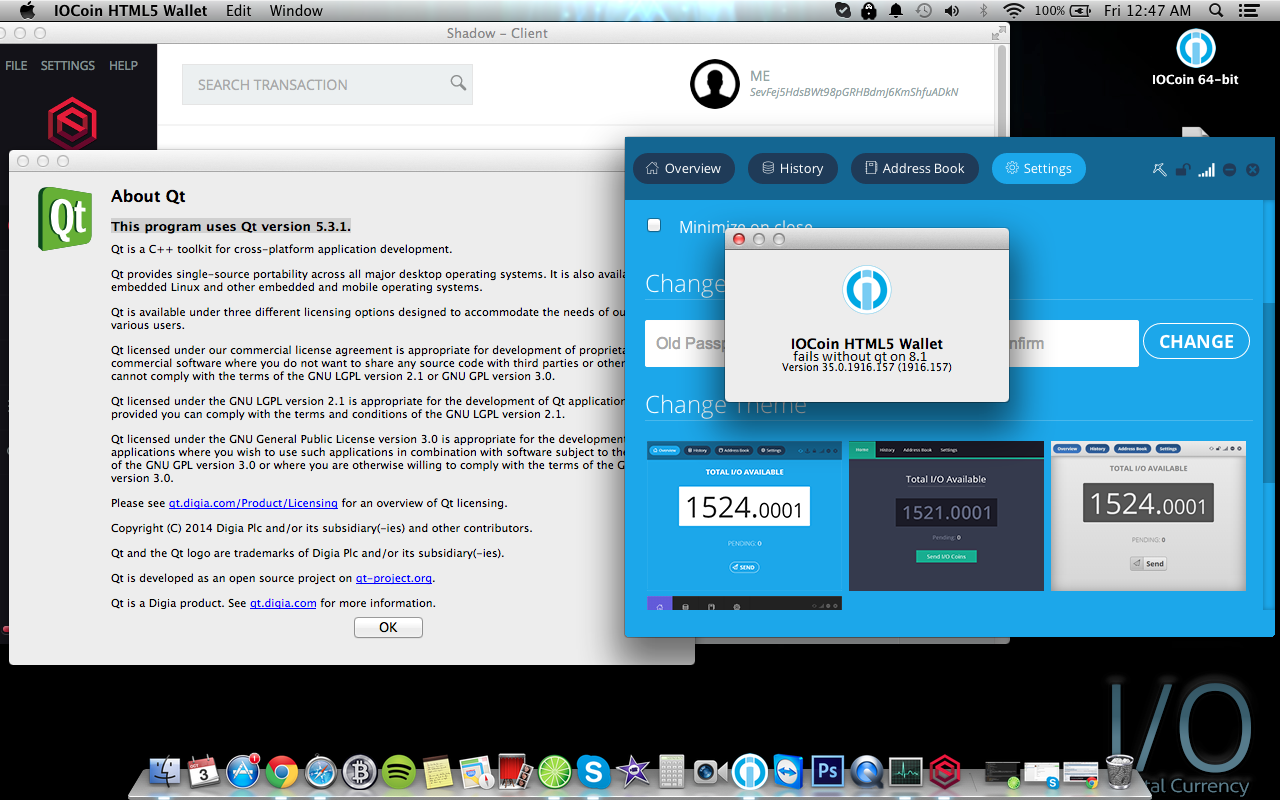Click the pickaxe staking icon in the wallet
This screenshot has height=800, width=1280.
[x=1160, y=169]
